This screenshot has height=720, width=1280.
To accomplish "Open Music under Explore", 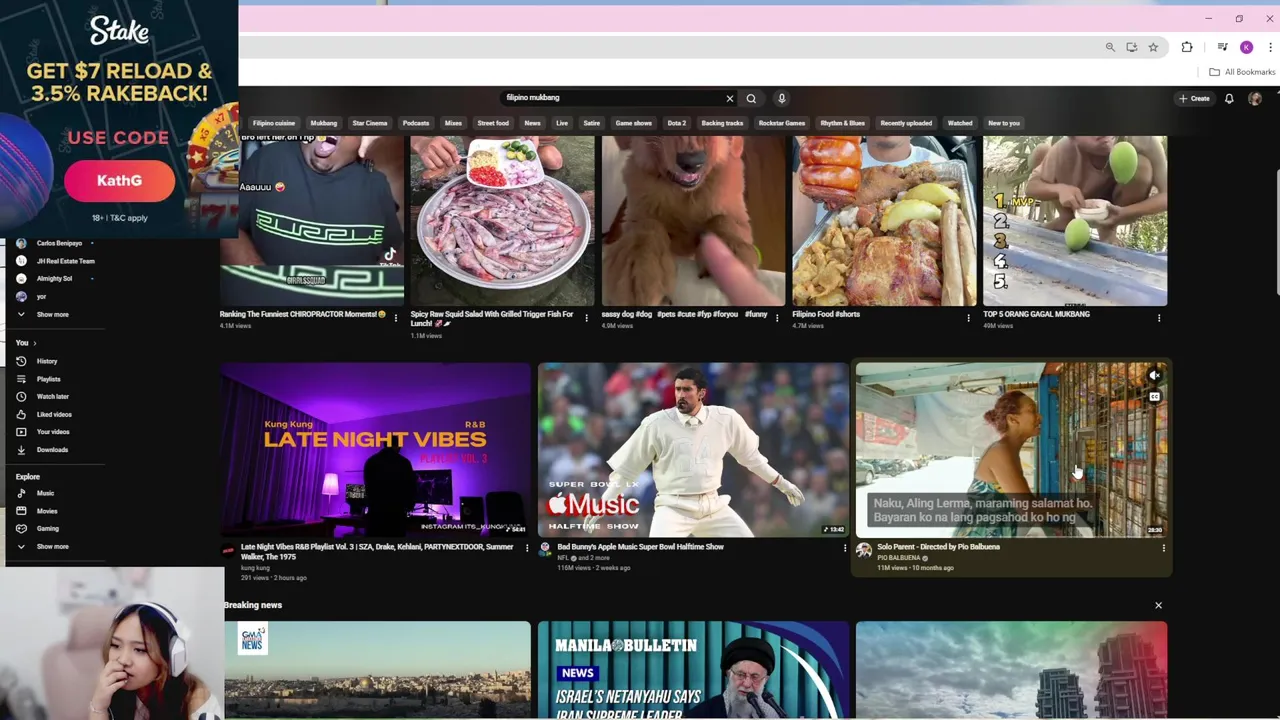I will point(45,493).
